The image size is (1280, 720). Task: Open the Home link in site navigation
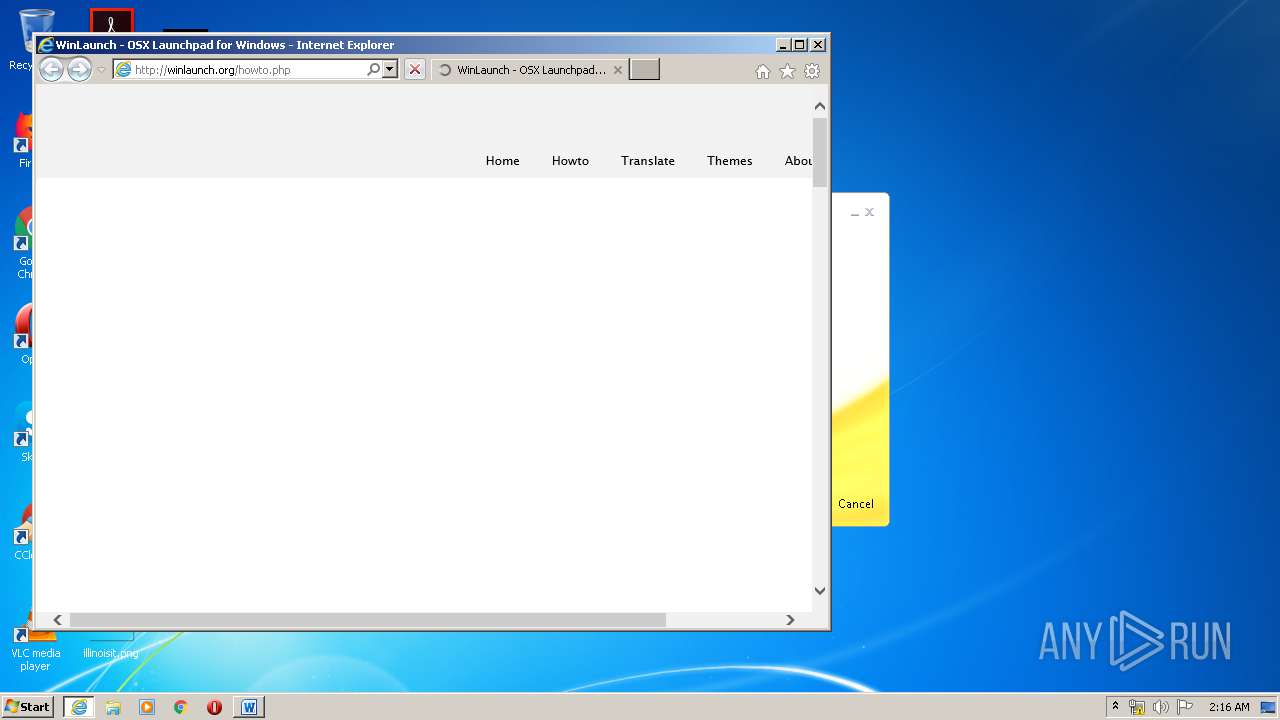[x=503, y=161]
